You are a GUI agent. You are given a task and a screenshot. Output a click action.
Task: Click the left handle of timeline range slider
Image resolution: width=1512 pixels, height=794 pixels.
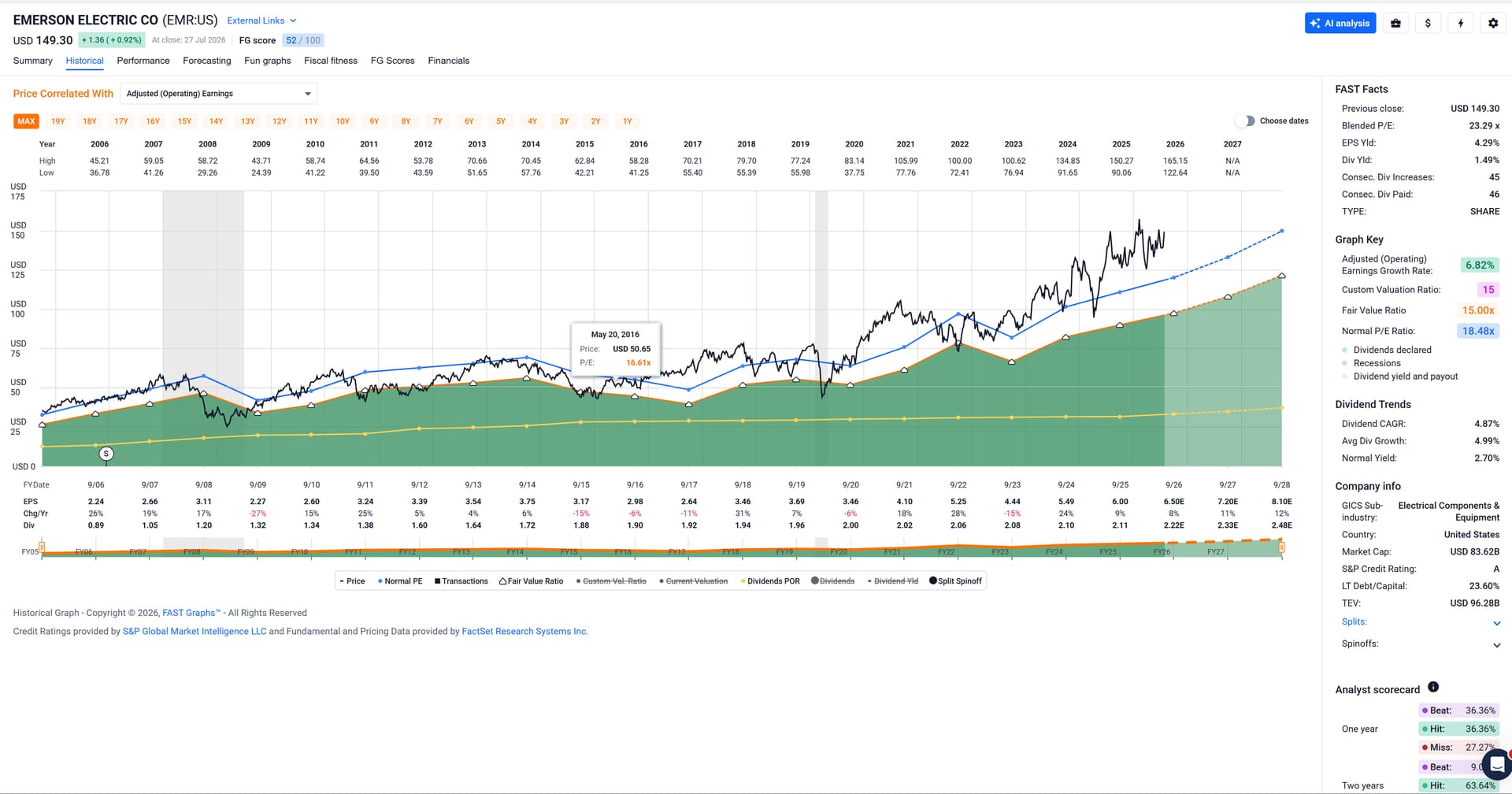coord(42,547)
